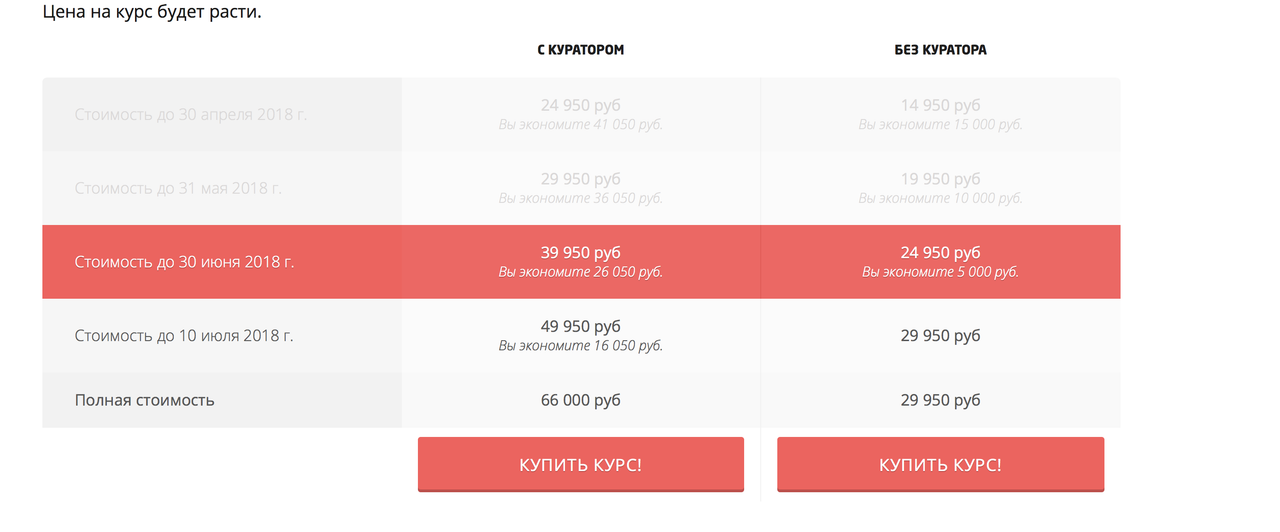Select the 19 950 руб price
This screenshot has width=1280, height=532.
[940, 179]
